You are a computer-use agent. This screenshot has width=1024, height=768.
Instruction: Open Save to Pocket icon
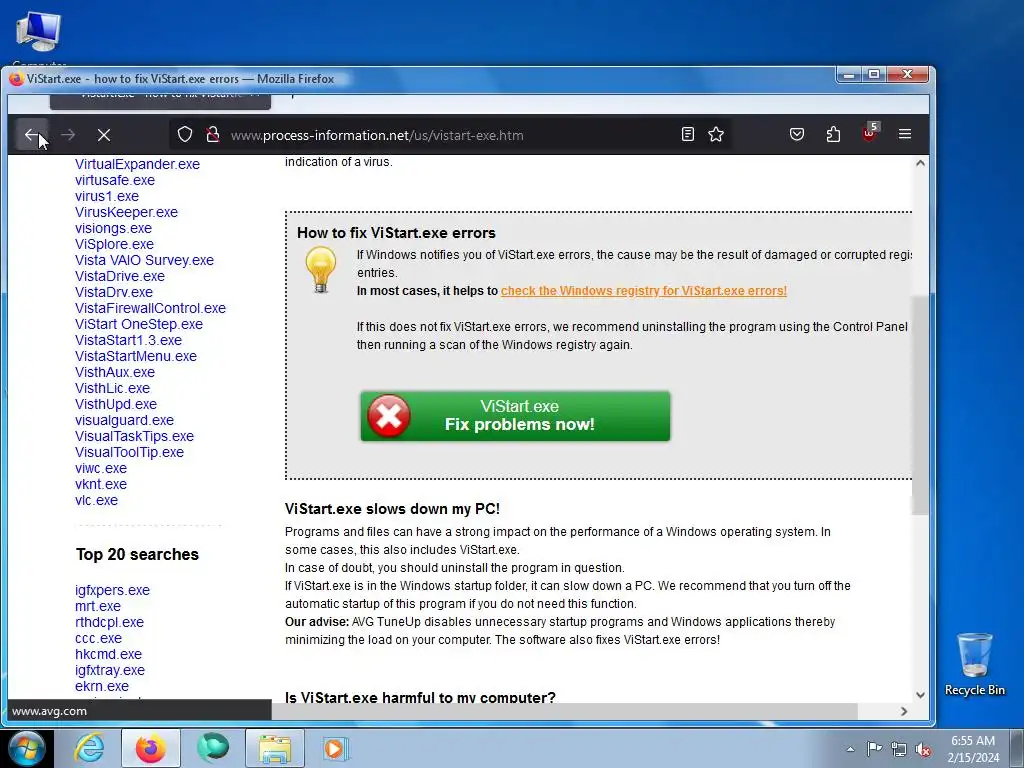pos(797,135)
